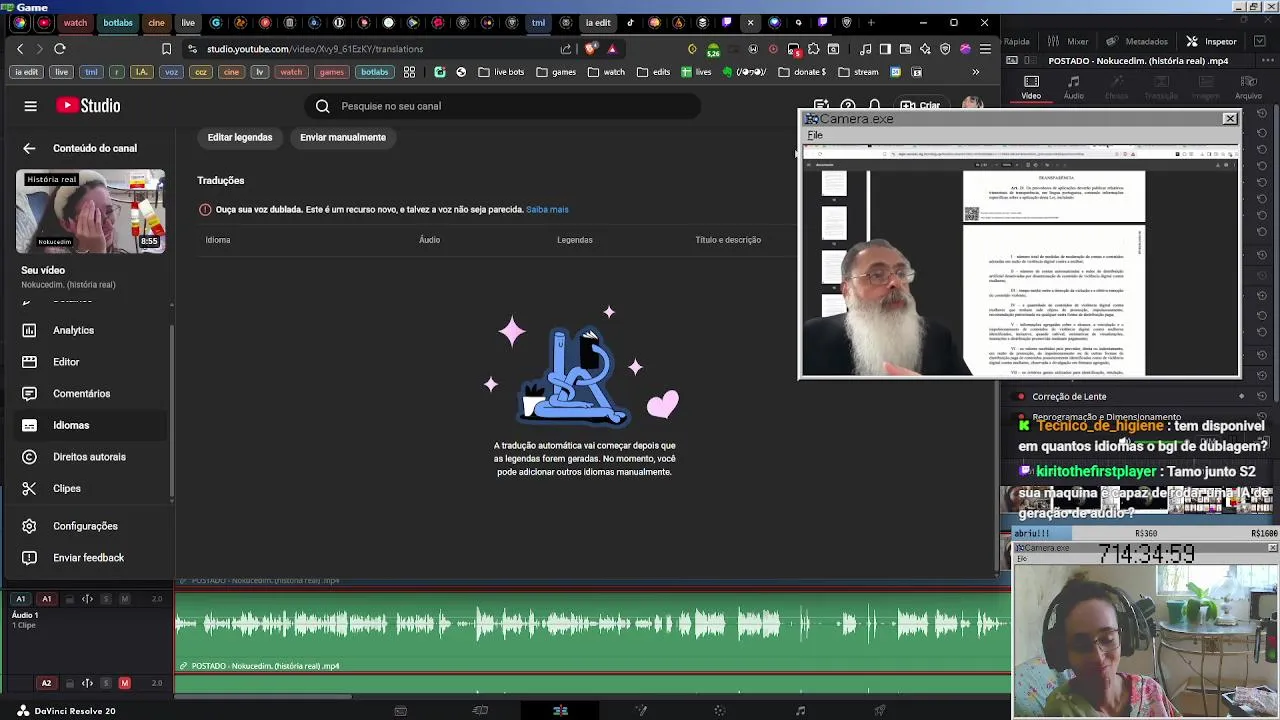
Task: Switch to the ia edit browser tab
Action: click(598, 22)
